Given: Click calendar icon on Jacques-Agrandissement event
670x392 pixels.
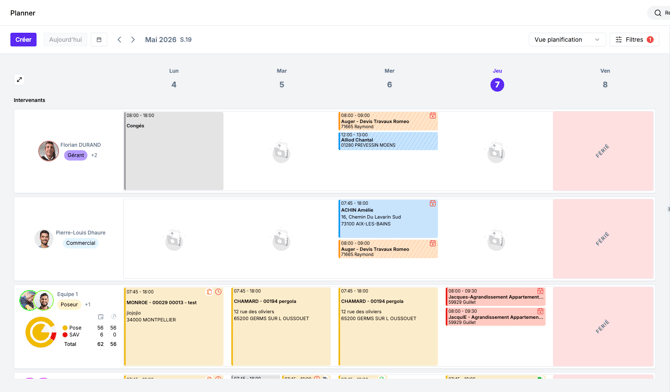Looking at the screenshot, I should click(540, 291).
